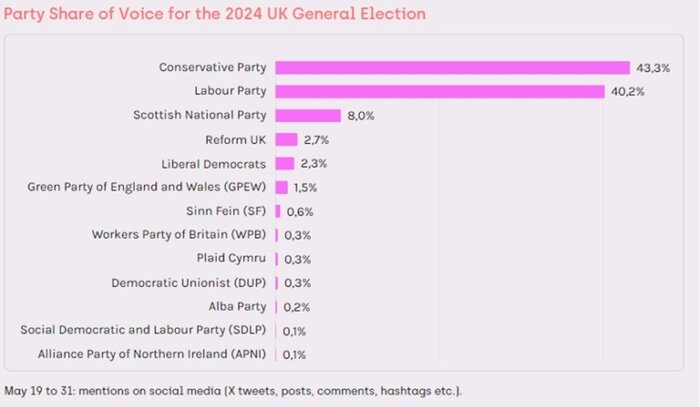The width and height of the screenshot is (700, 407).
Task: Select the Scottish National Party bar
Action: (308, 115)
